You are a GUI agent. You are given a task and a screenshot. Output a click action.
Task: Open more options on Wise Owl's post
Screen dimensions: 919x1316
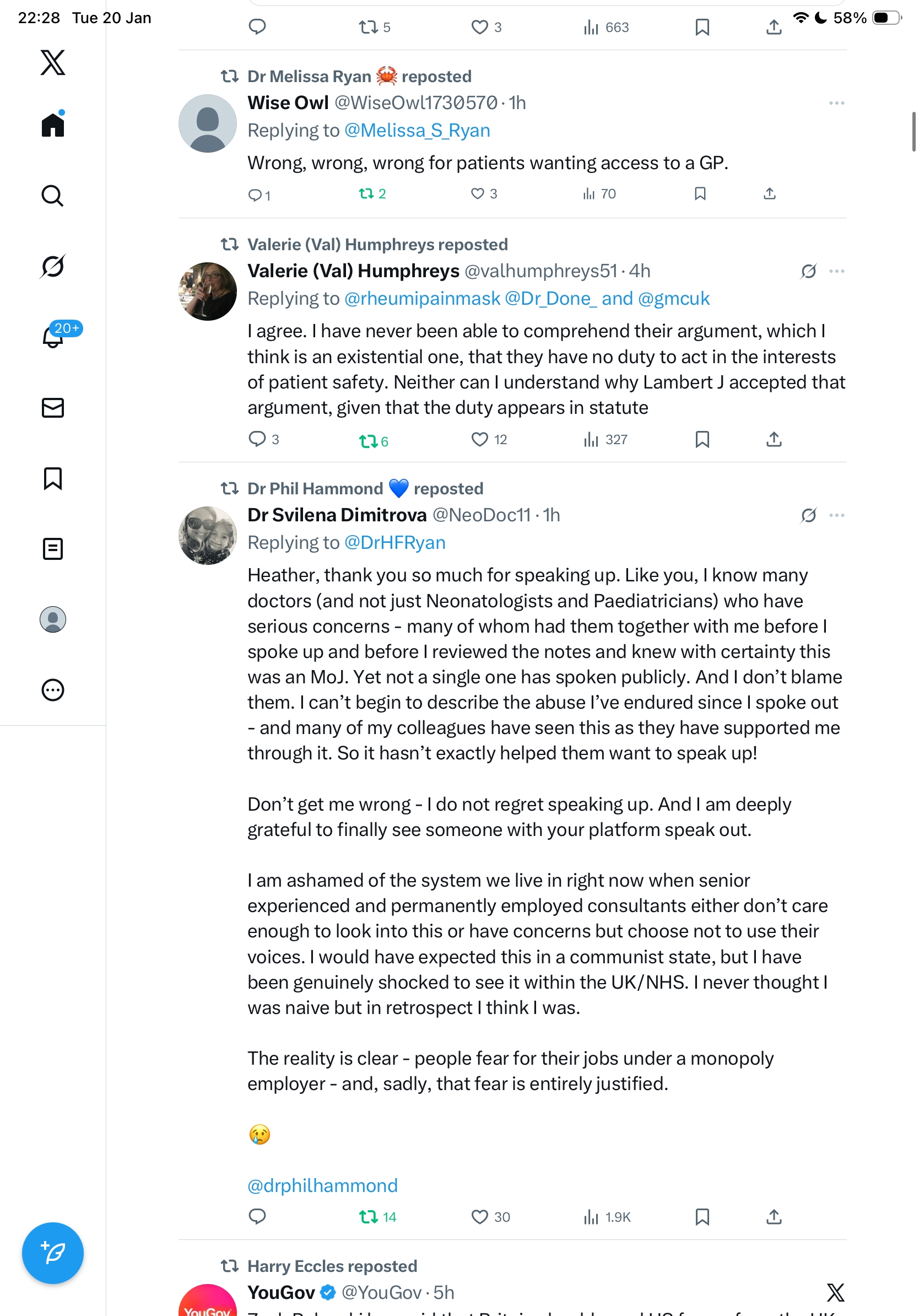tap(836, 103)
